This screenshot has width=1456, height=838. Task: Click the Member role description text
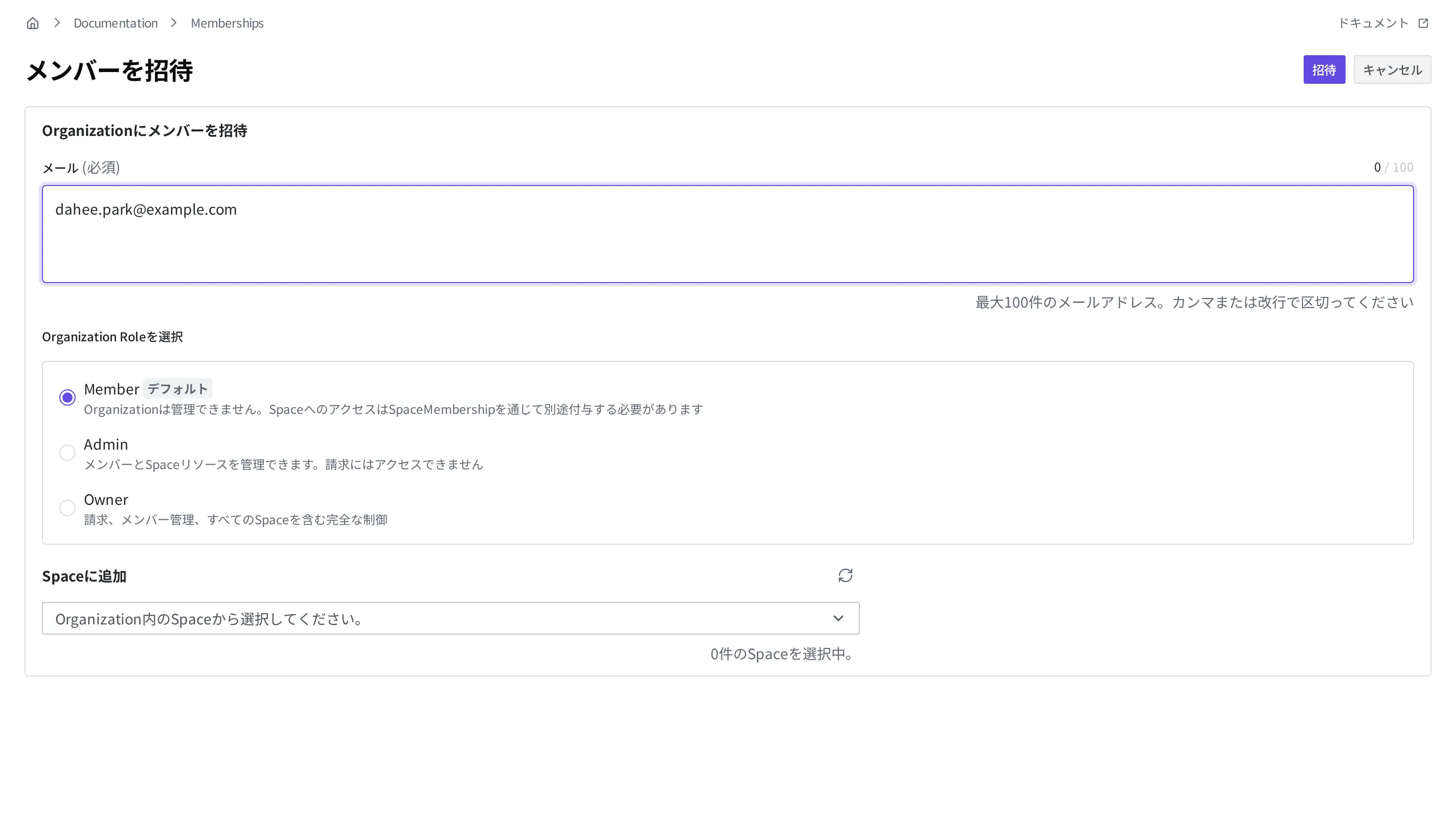(393, 409)
